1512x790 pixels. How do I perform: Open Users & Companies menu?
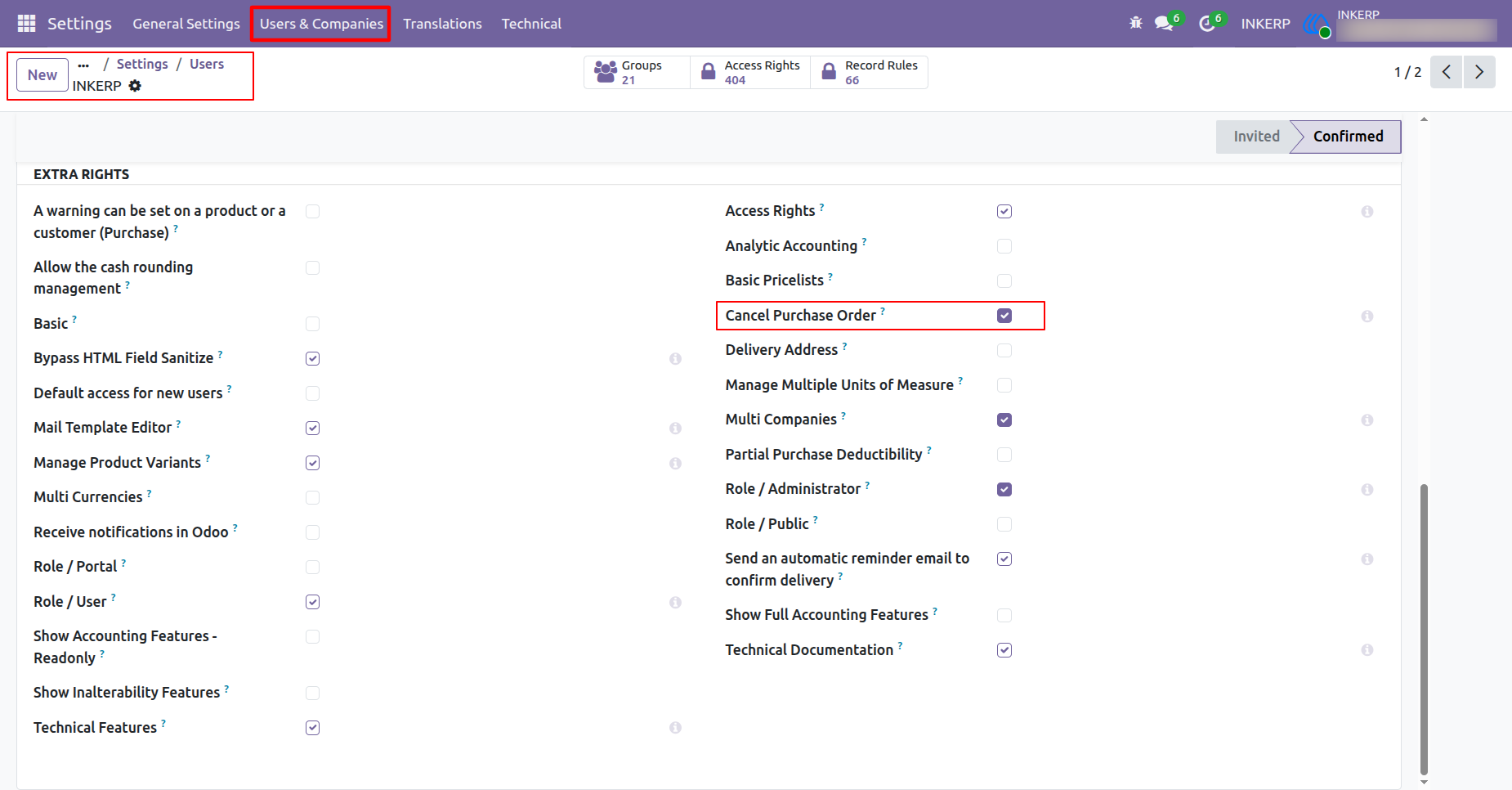coord(321,24)
